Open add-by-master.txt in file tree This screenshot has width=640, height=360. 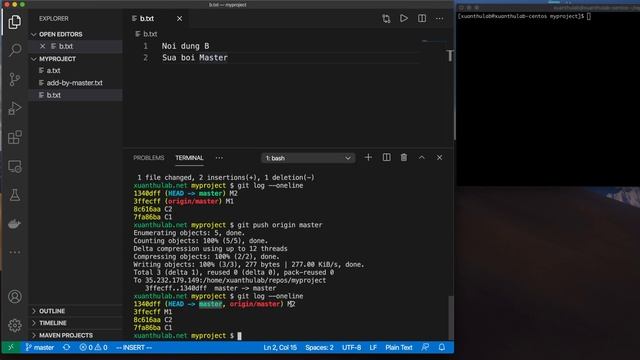[x=74, y=83]
